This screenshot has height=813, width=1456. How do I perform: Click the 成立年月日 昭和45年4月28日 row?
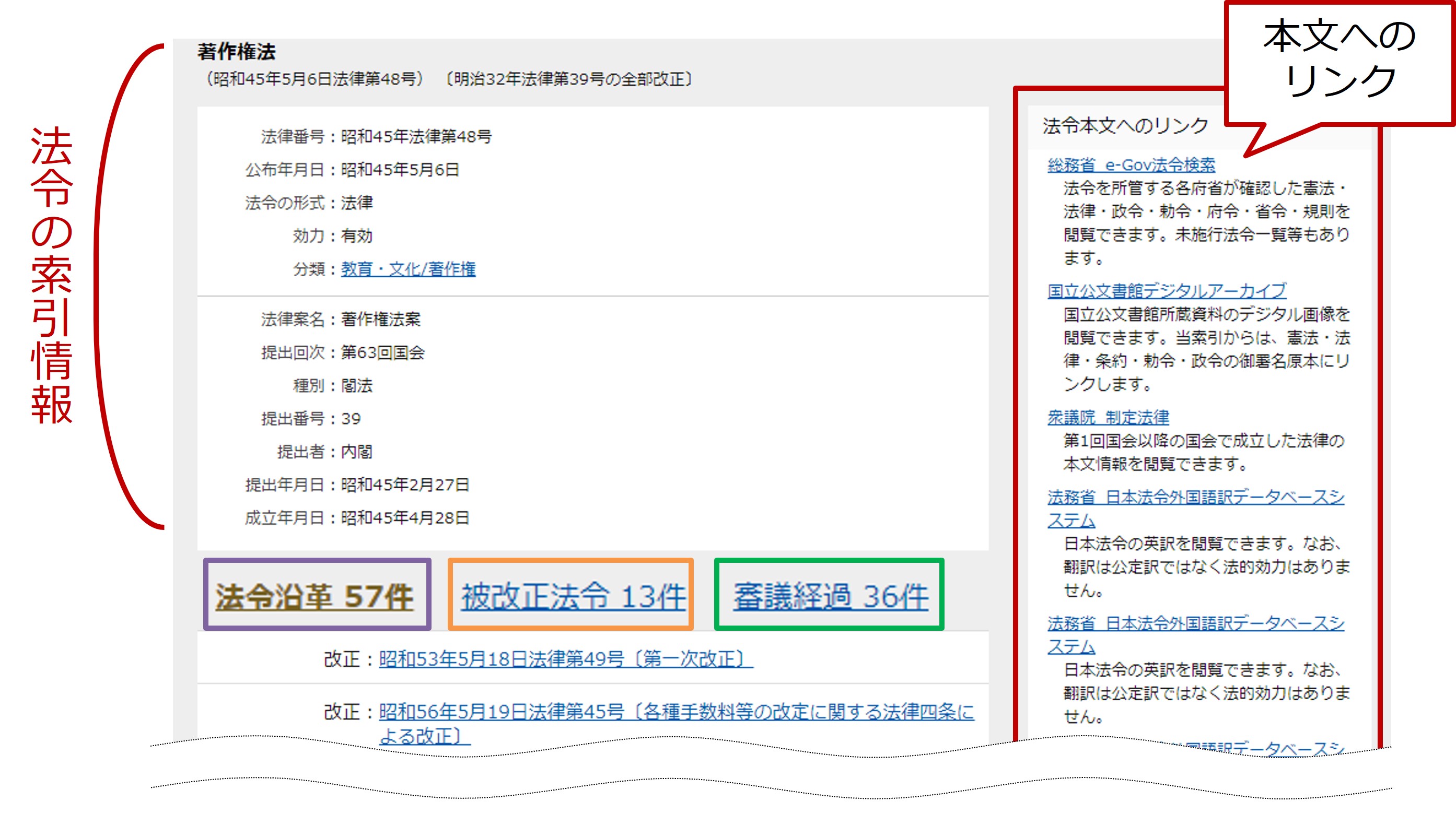tap(357, 518)
